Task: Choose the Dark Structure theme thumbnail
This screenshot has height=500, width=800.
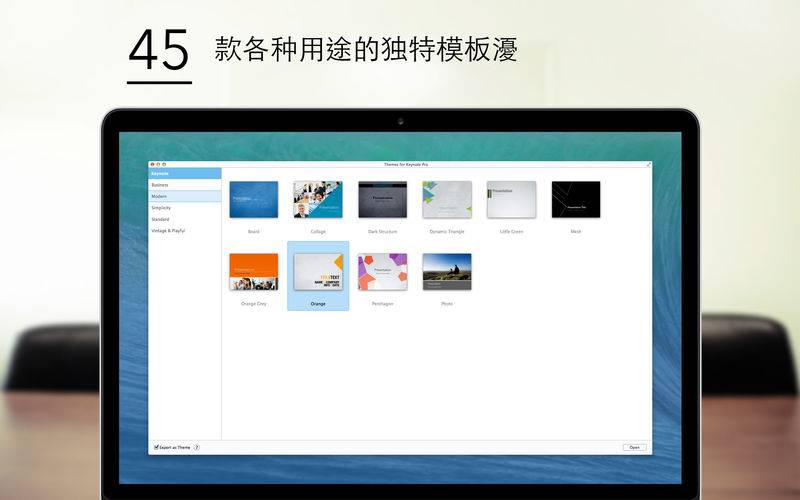Action: [x=383, y=199]
